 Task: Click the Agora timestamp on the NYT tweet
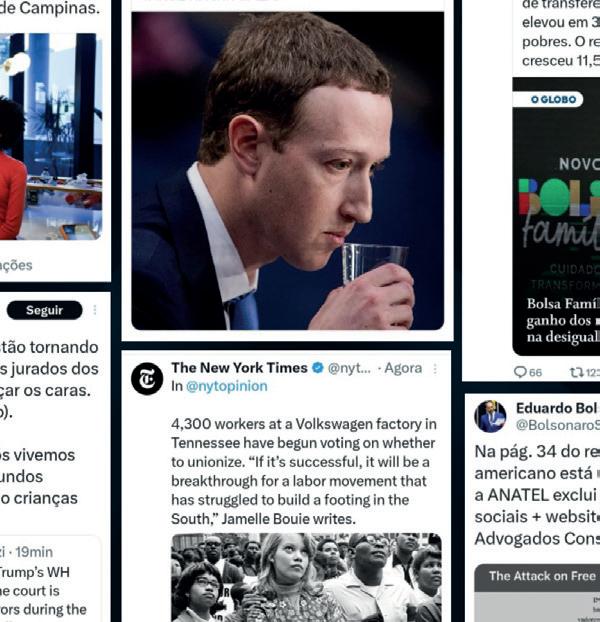click(x=403, y=368)
